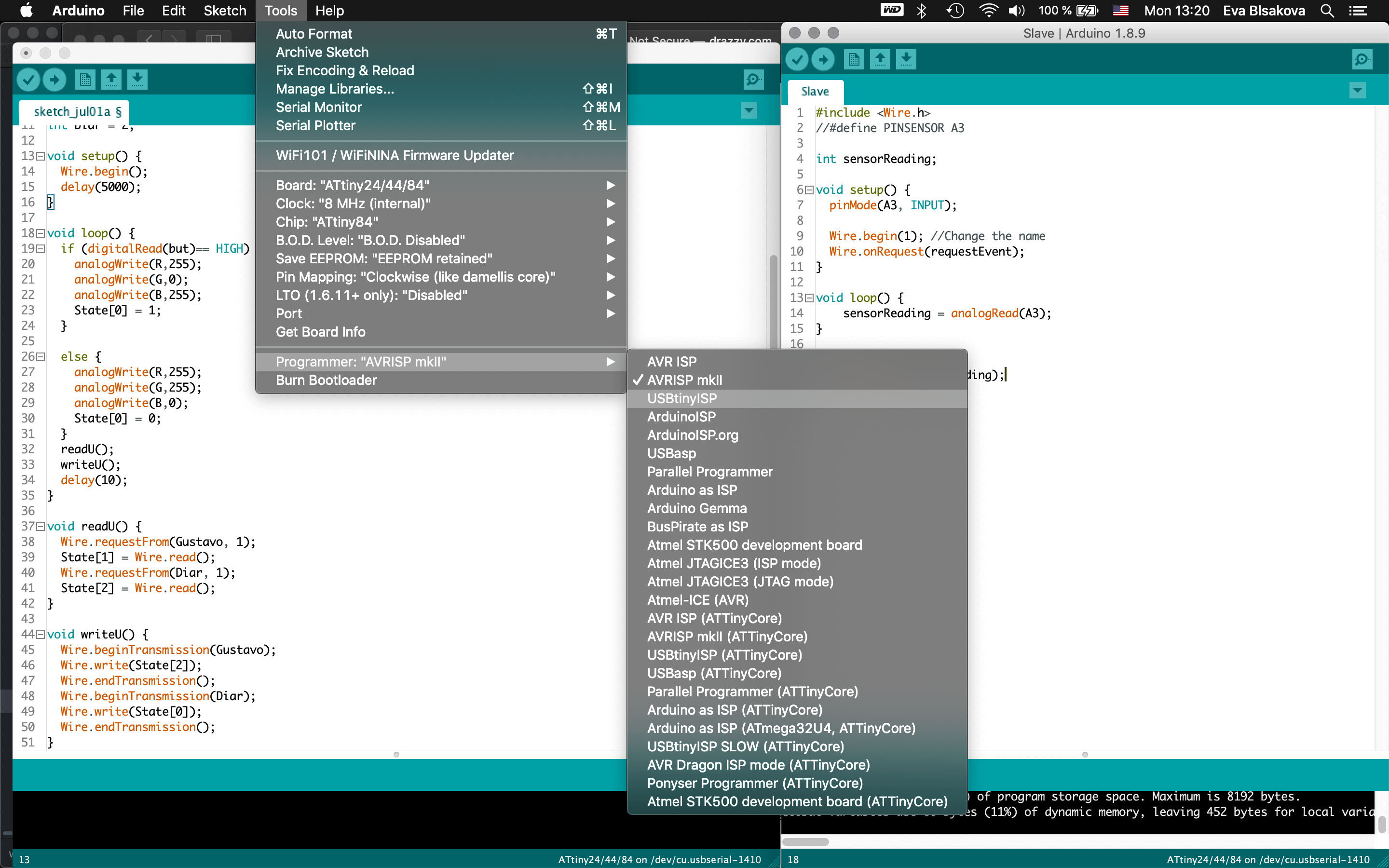This screenshot has width=1389, height=868.
Task: Select the checked AVRISP mkII programmer
Action: pyautogui.click(x=684, y=380)
